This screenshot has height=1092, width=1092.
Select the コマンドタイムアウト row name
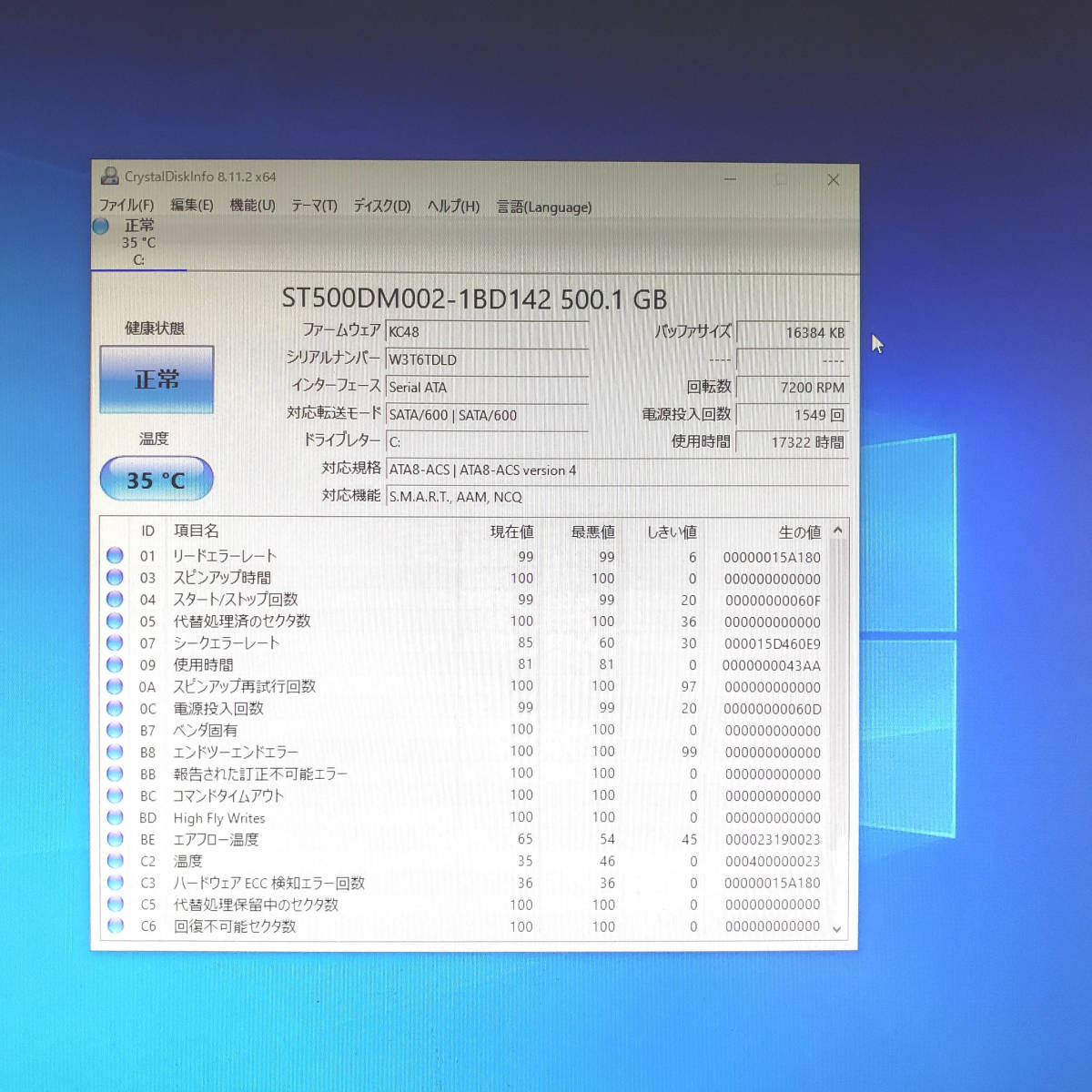(228, 796)
